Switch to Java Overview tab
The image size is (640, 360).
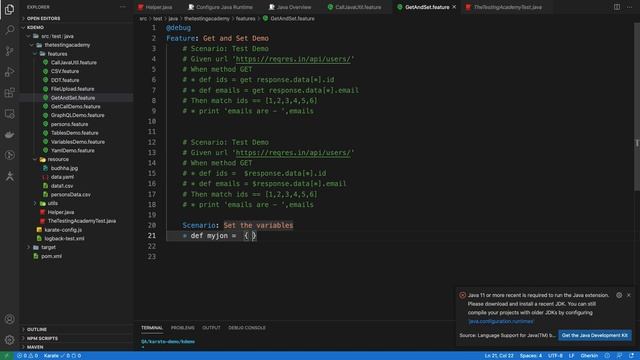tap(290, 7)
